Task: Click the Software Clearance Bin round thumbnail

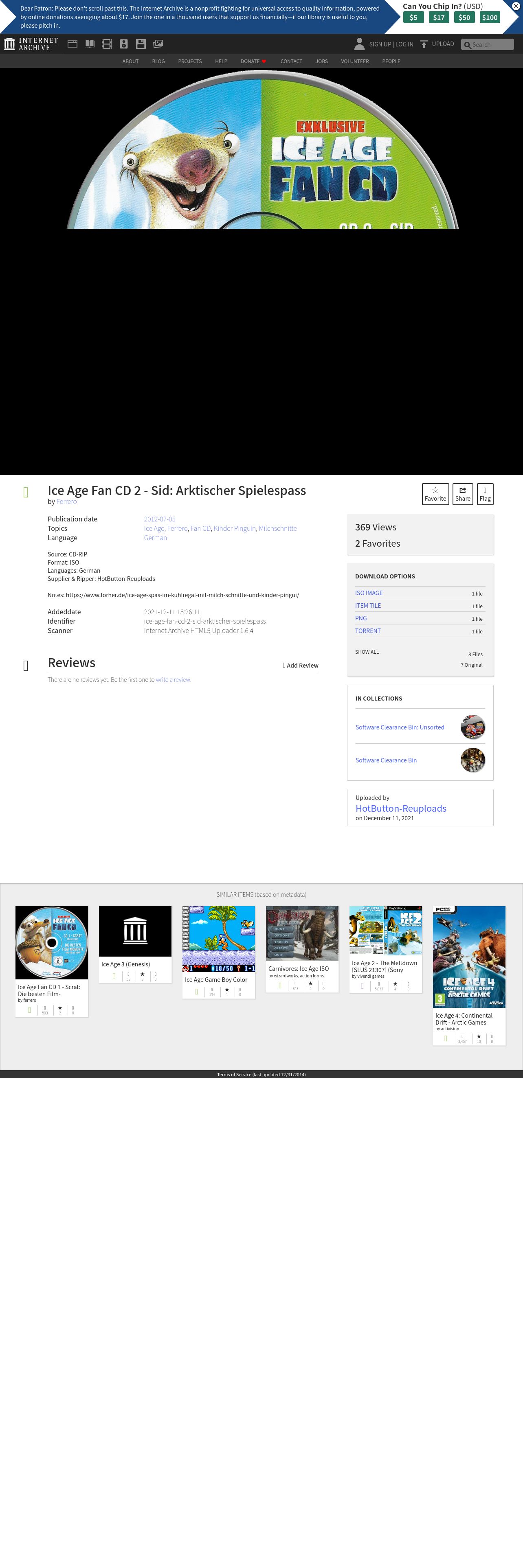Action: pos(472,760)
